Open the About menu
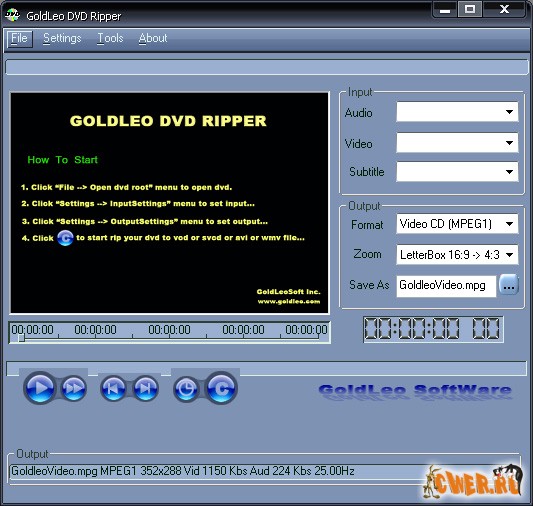The height and width of the screenshot is (506, 533). [153, 38]
